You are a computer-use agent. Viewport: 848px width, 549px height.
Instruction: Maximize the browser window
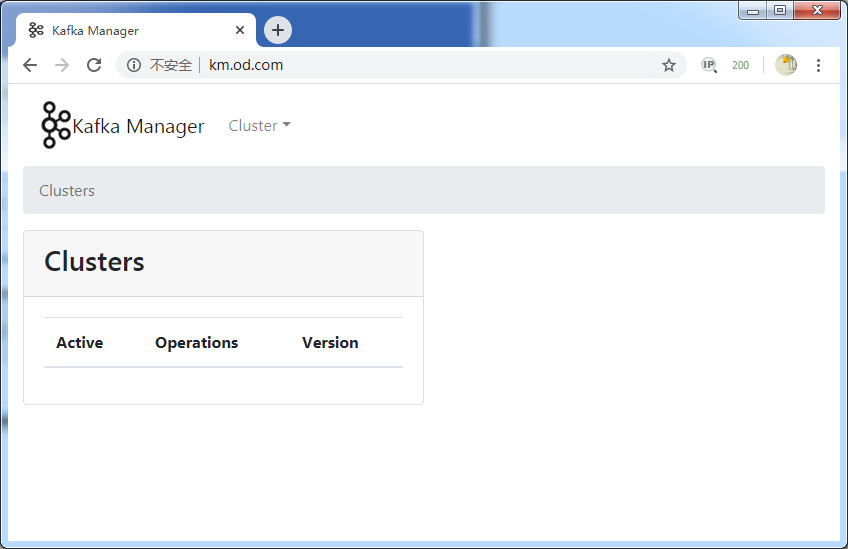(x=780, y=10)
